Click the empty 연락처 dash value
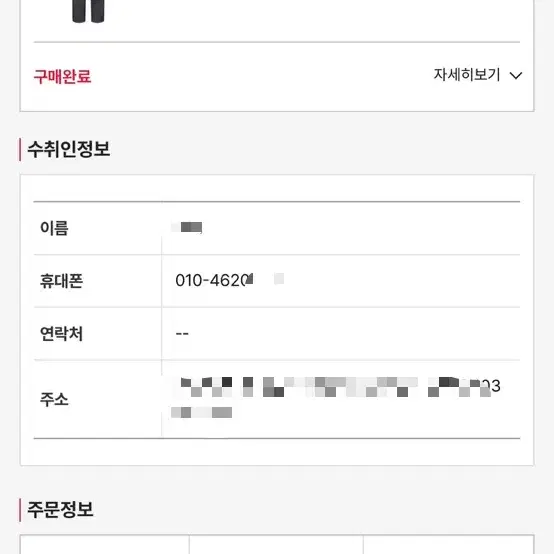This screenshot has width=554, height=554. [x=182, y=334]
